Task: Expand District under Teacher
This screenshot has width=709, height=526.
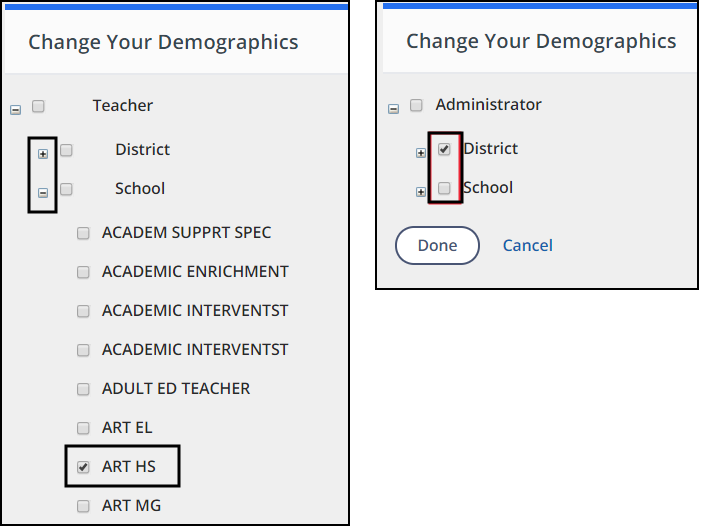Action: tap(43, 154)
